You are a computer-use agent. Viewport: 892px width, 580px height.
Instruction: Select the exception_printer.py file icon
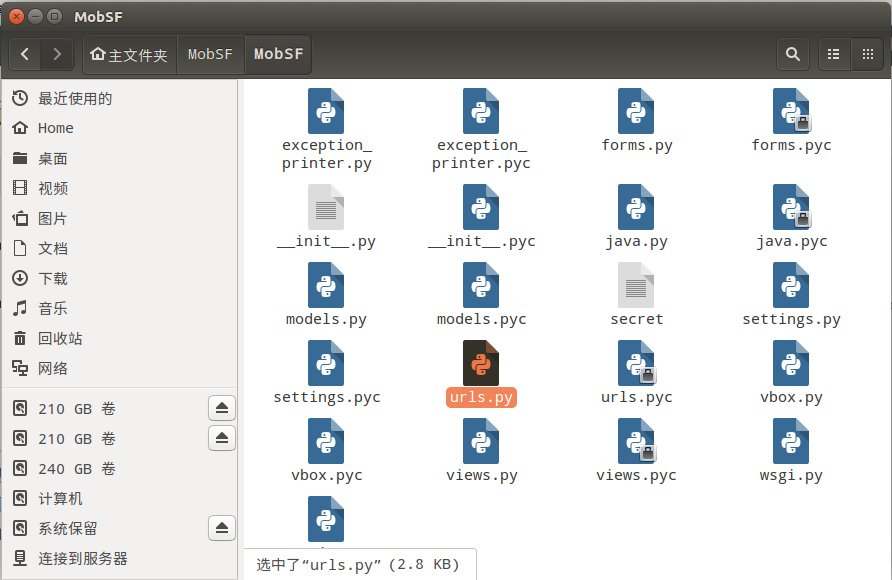click(x=326, y=111)
